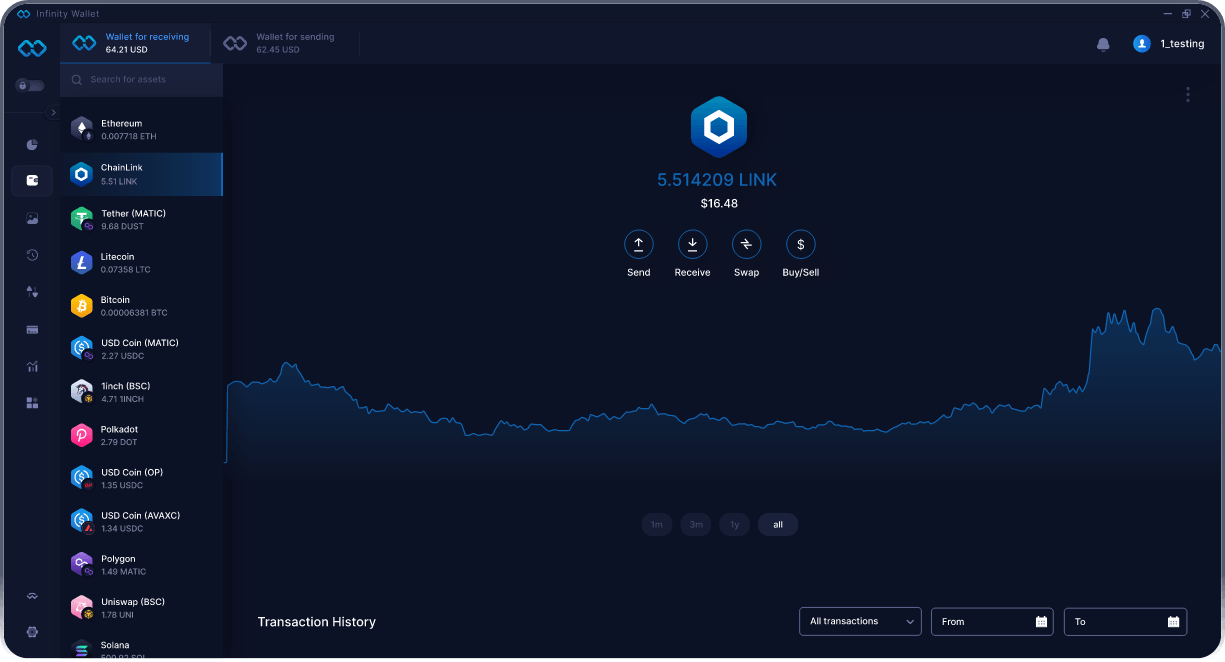Viewport: 1225px width, 662px height.
Task: Select ChainLink in the asset list
Action: click(141, 174)
